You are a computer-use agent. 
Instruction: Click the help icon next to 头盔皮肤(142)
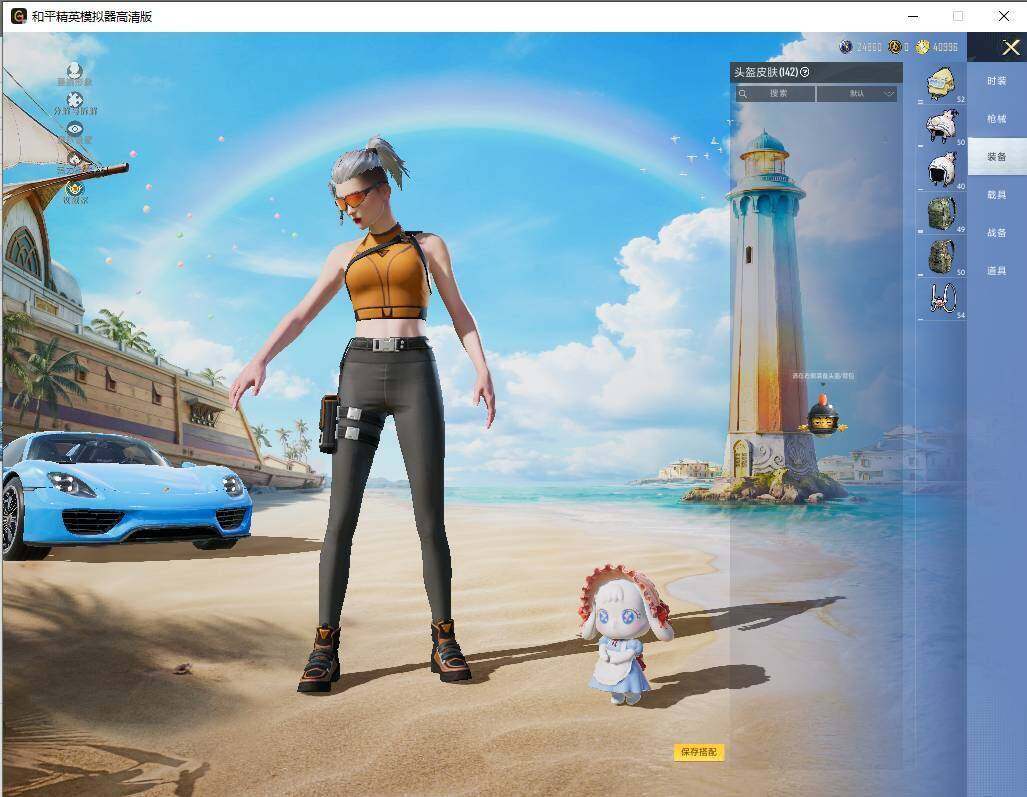pos(805,72)
